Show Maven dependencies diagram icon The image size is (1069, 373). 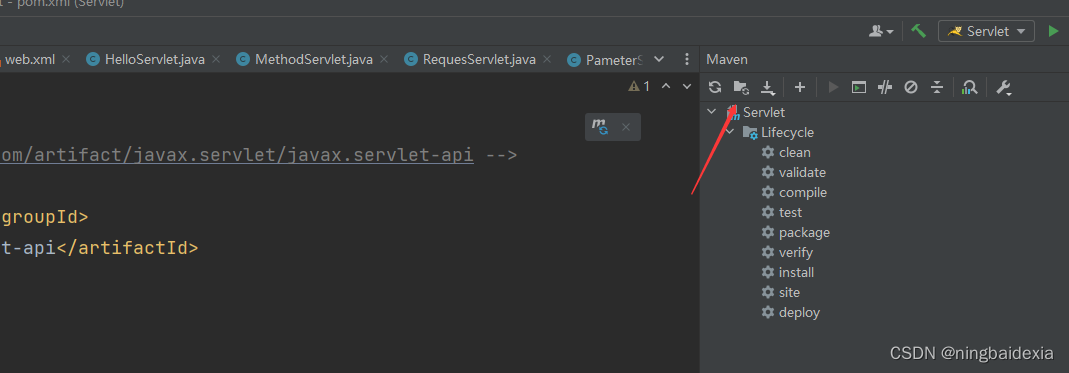coord(969,87)
